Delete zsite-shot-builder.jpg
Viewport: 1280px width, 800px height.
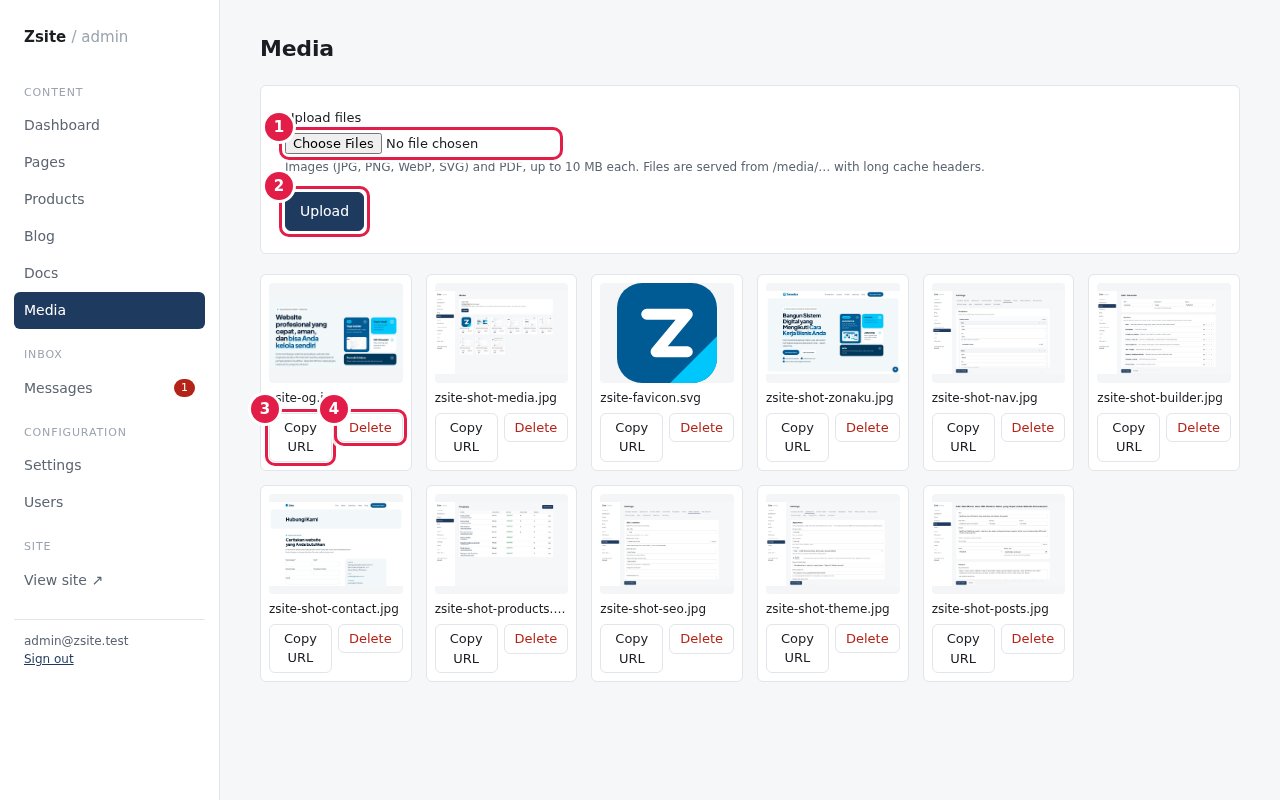[1198, 427]
